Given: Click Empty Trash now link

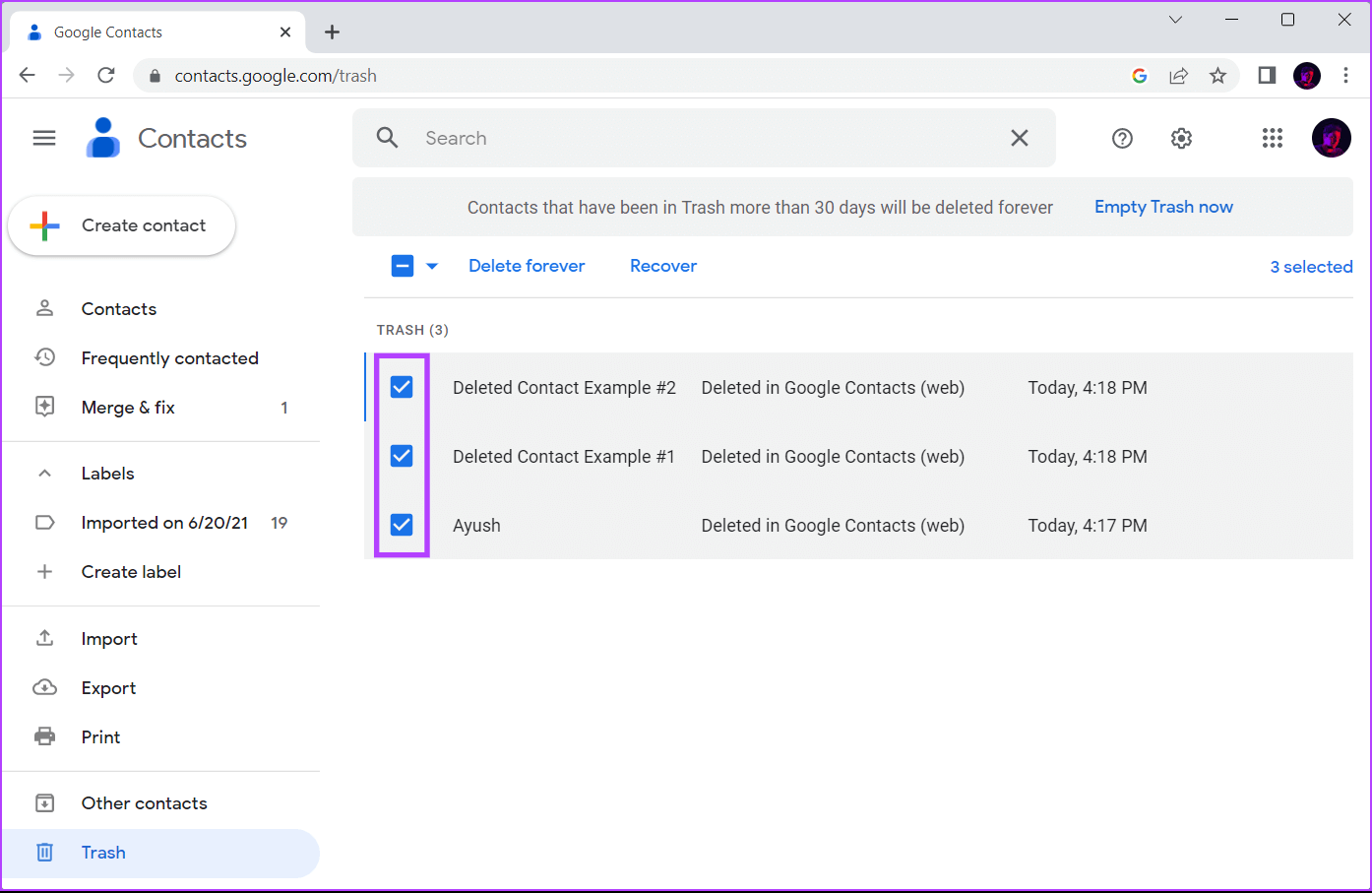Looking at the screenshot, I should coord(1163,207).
